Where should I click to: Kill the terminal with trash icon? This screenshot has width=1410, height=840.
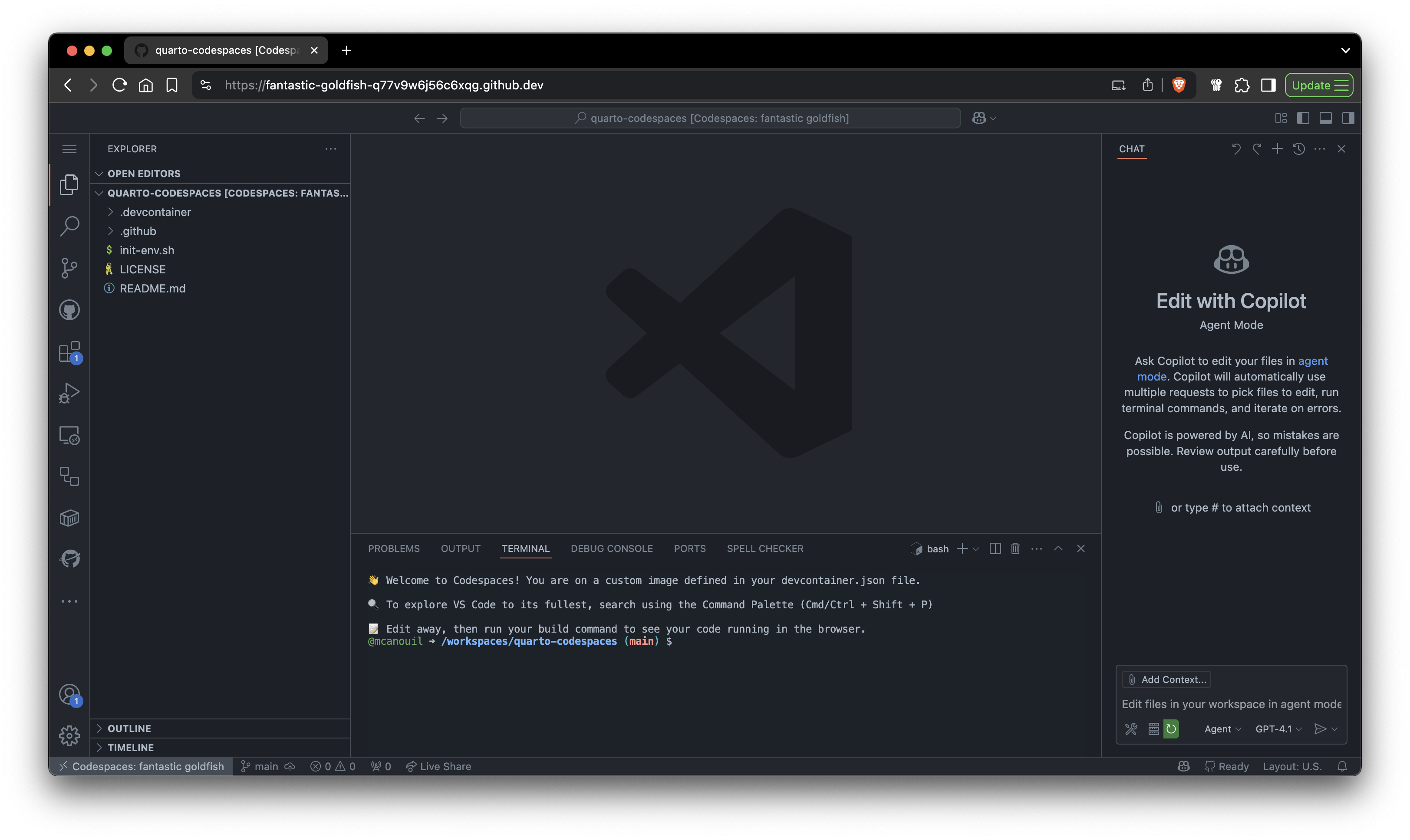point(1015,548)
